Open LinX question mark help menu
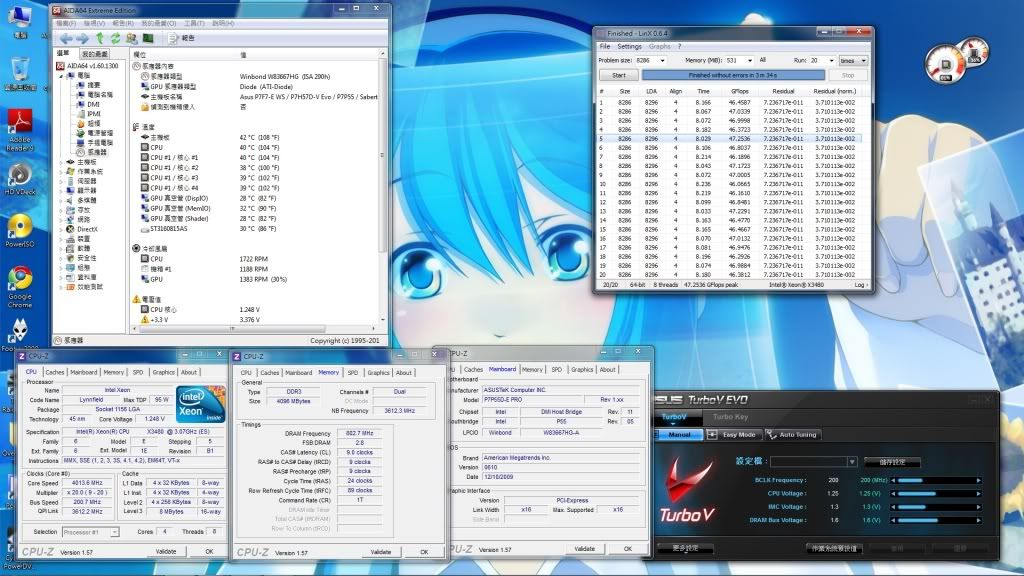This screenshot has width=1024, height=576. pos(679,46)
